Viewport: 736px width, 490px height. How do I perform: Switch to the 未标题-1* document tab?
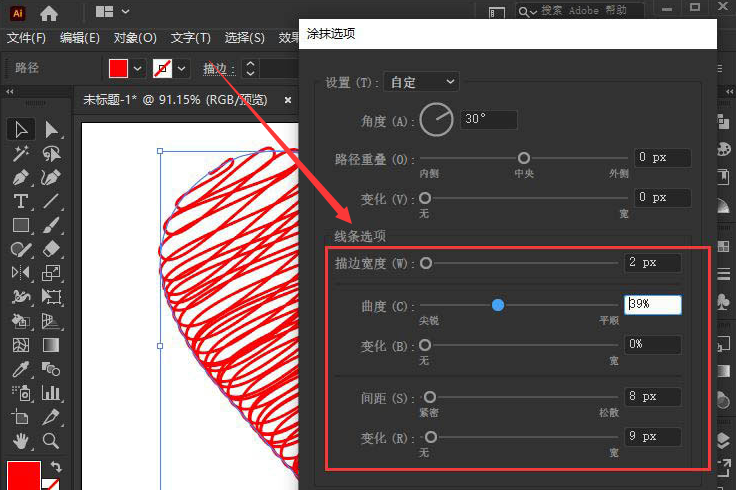[x=175, y=100]
